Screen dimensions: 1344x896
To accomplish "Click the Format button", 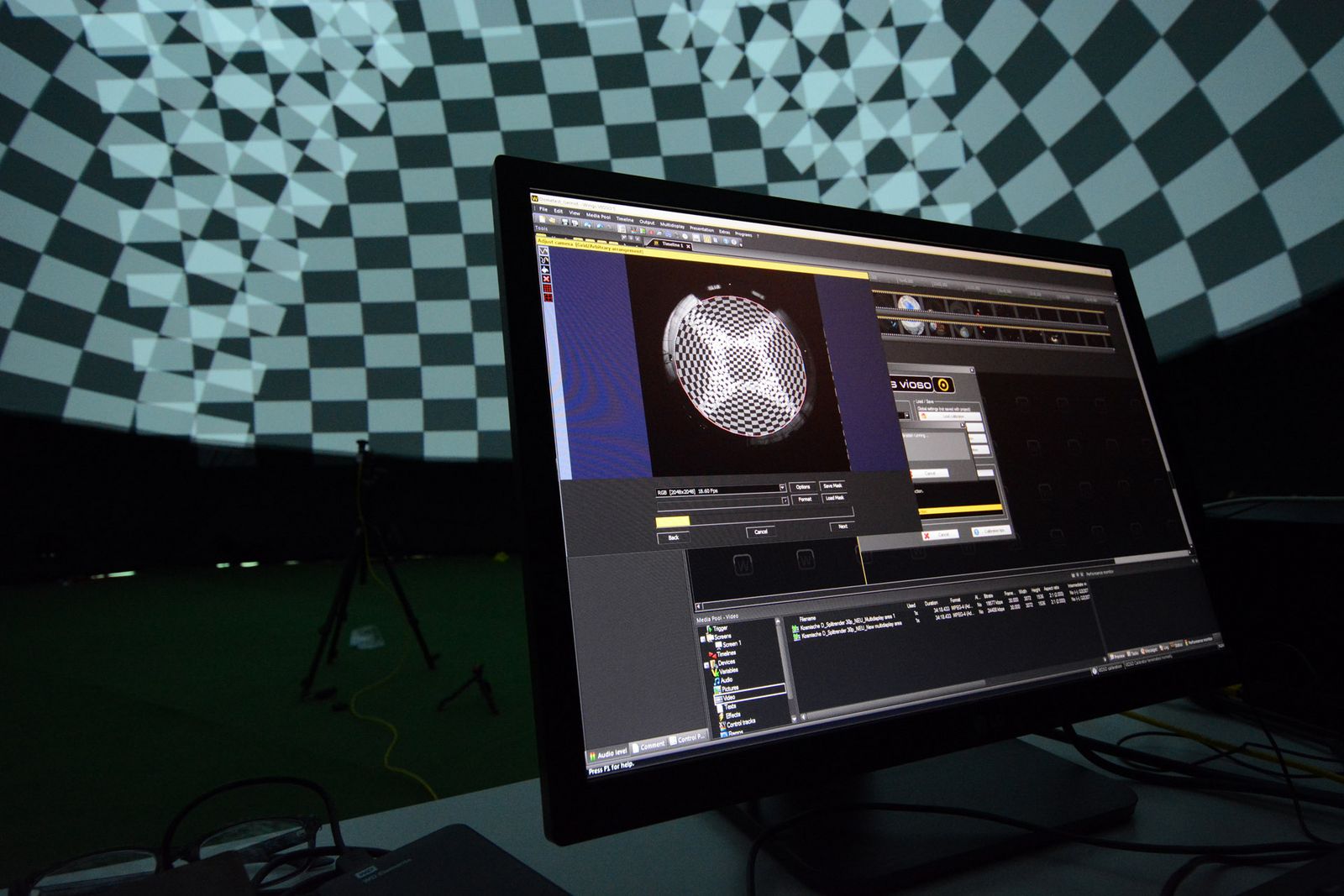I will [804, 499].
